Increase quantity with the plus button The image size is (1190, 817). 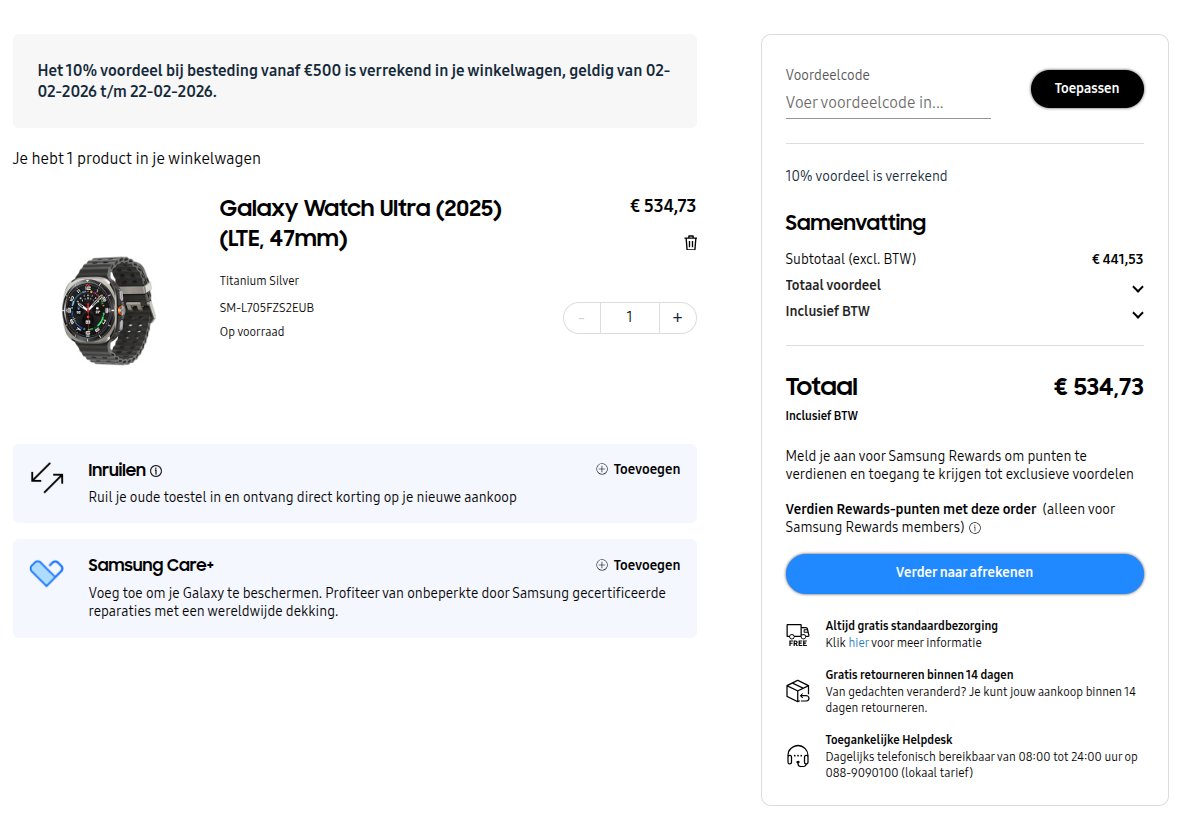[677, 318]
